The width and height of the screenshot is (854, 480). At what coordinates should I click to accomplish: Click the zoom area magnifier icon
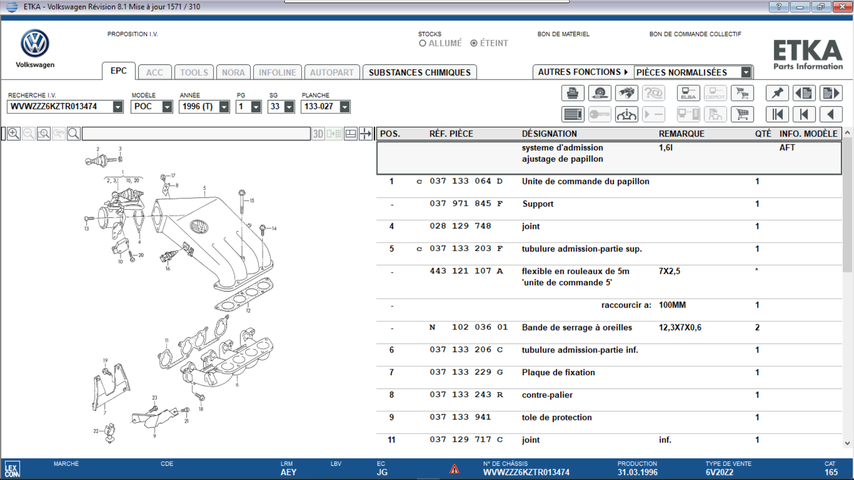[44, 133]
